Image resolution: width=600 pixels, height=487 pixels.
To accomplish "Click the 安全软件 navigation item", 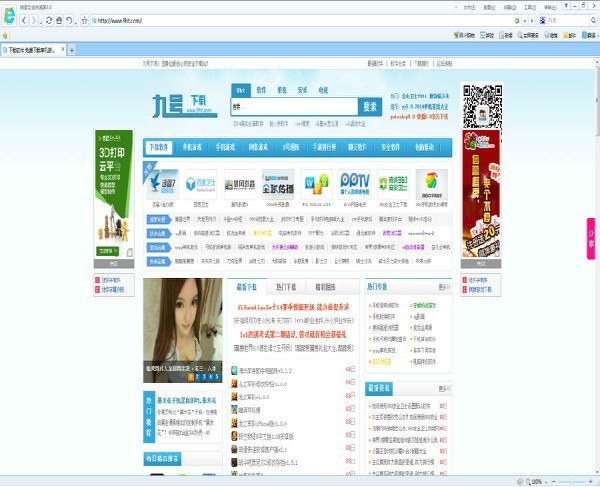I will point(390,147).
